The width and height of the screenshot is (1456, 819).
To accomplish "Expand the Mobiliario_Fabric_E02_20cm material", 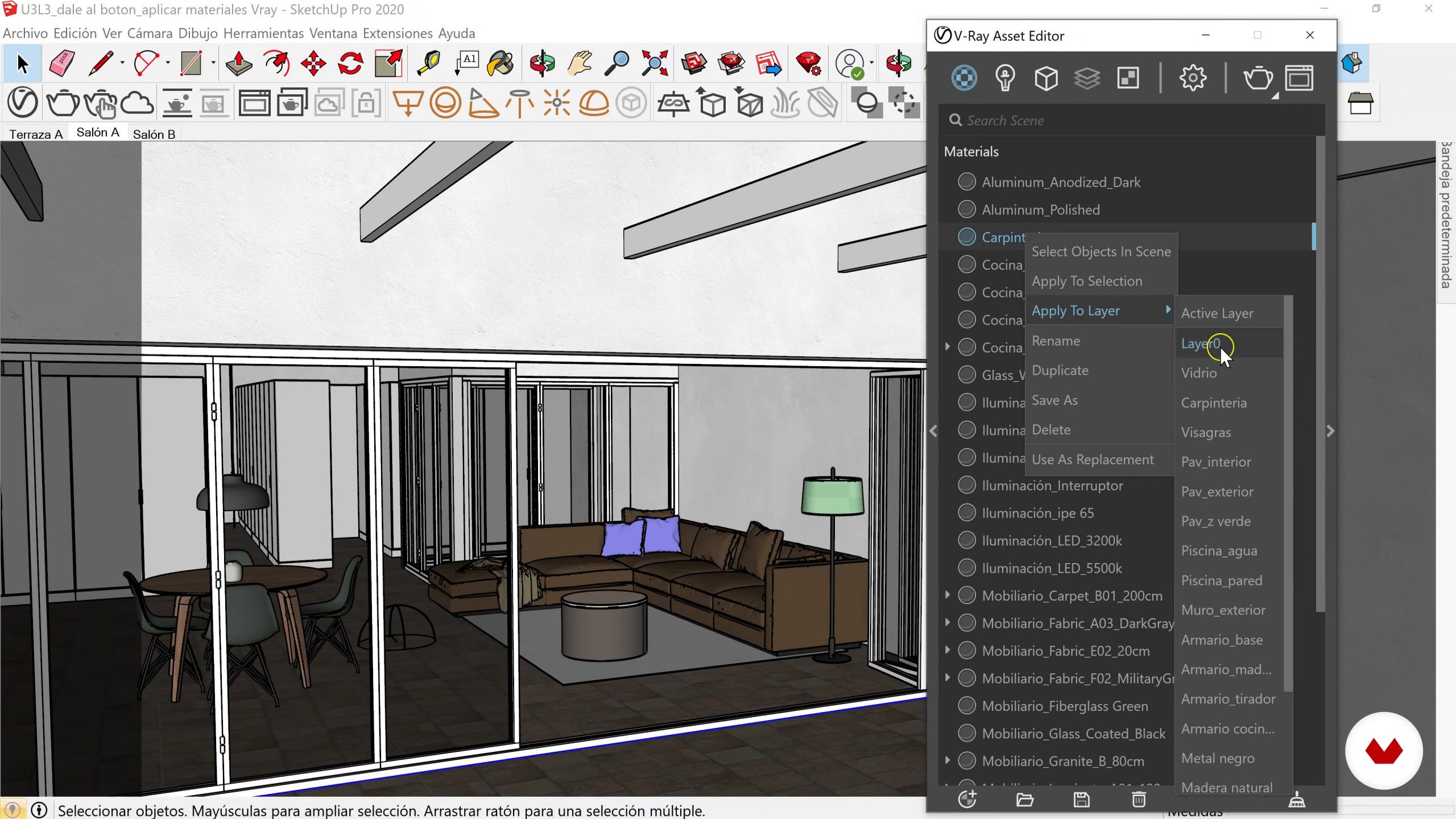I will coord(948,650).
